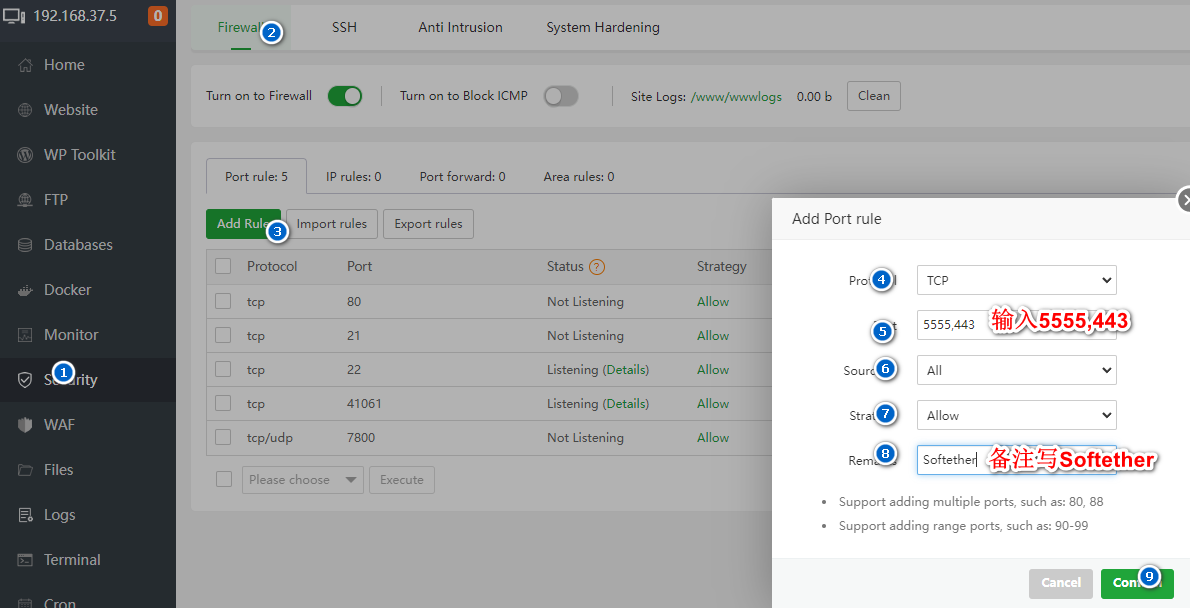Click the Files folder icon
The height and width of the screenshot is (608, 1190).
[x=26, y=470]
